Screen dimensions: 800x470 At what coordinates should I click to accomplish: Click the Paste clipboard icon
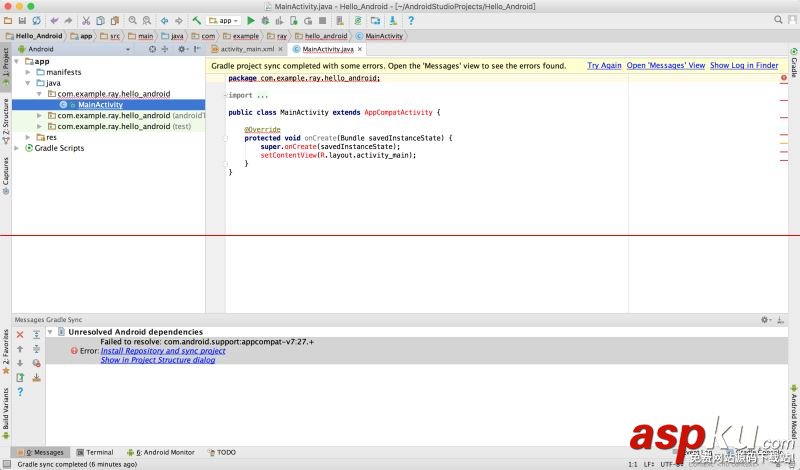[x=115, y=20]
